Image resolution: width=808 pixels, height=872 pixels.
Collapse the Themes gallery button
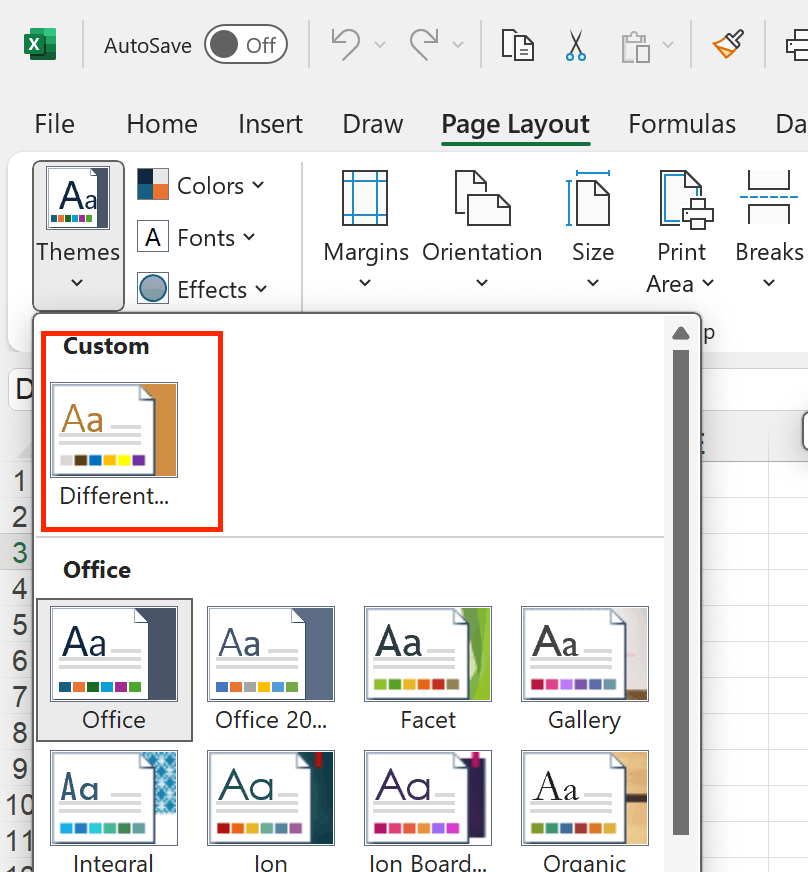[x=78, y=236]
